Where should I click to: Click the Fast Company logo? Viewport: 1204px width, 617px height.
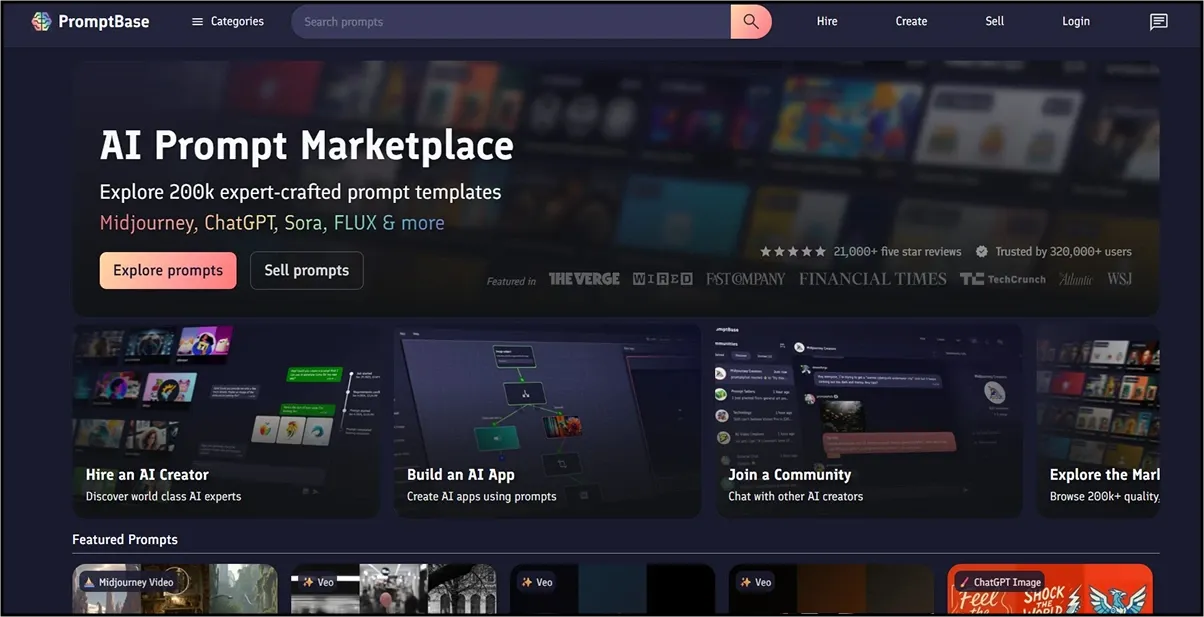point(745,279)
